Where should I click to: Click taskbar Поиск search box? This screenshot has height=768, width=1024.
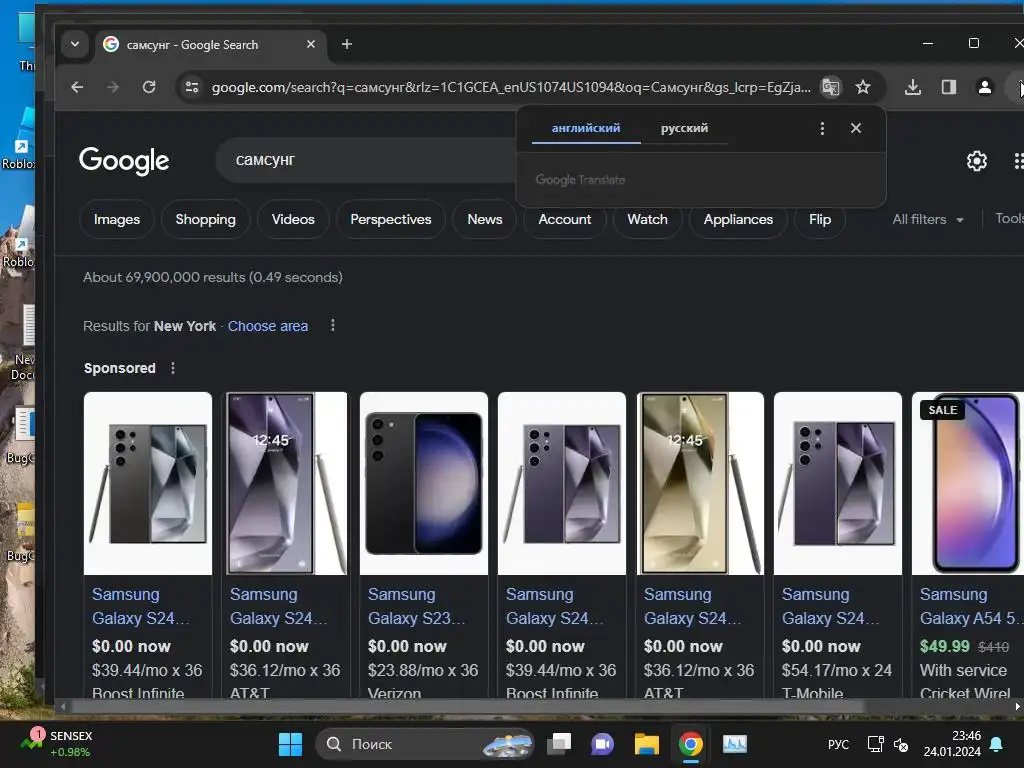(x=424, y=744)
